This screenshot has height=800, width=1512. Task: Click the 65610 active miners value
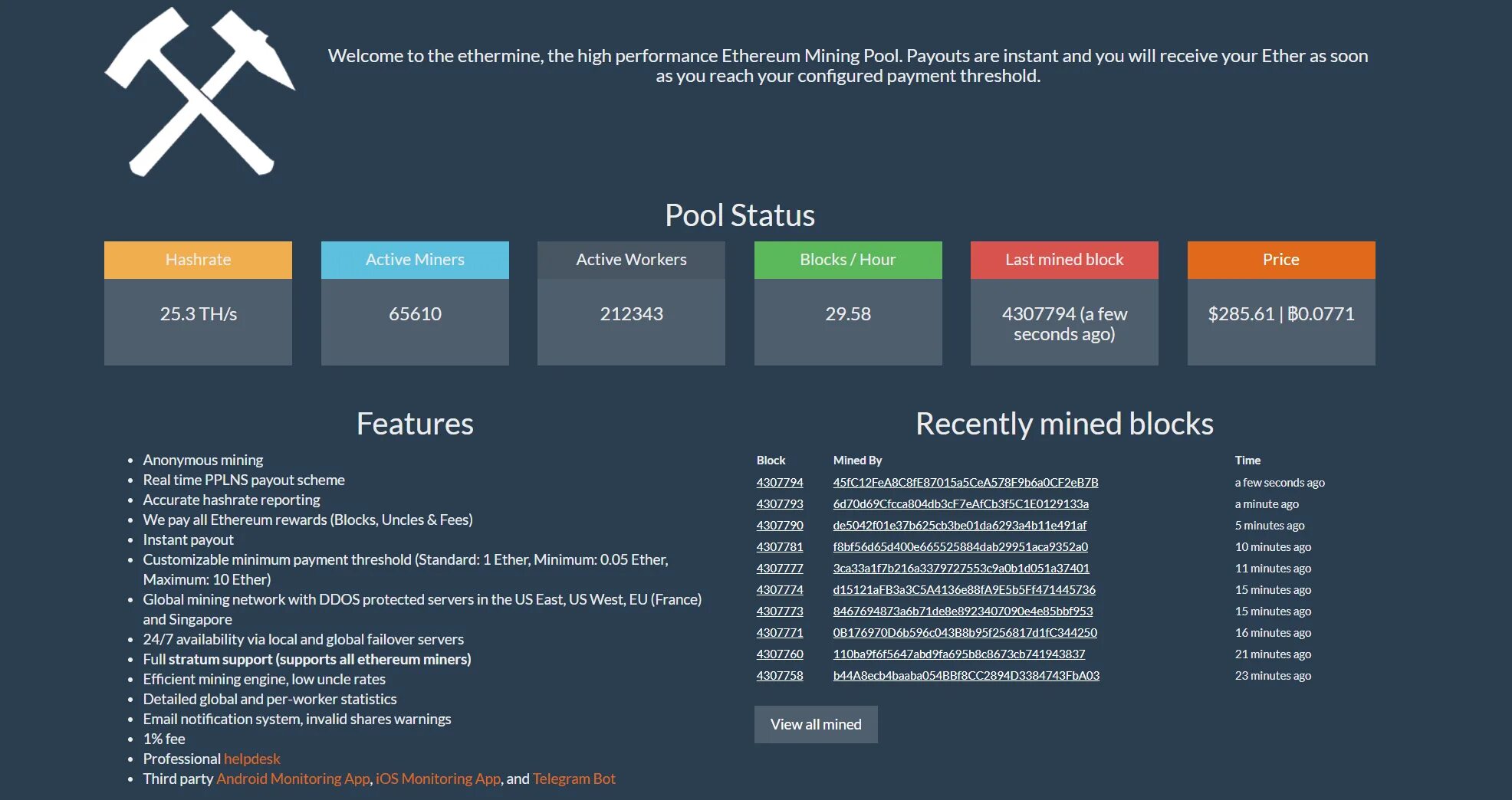pyautogui.click(x=415, y=314)
